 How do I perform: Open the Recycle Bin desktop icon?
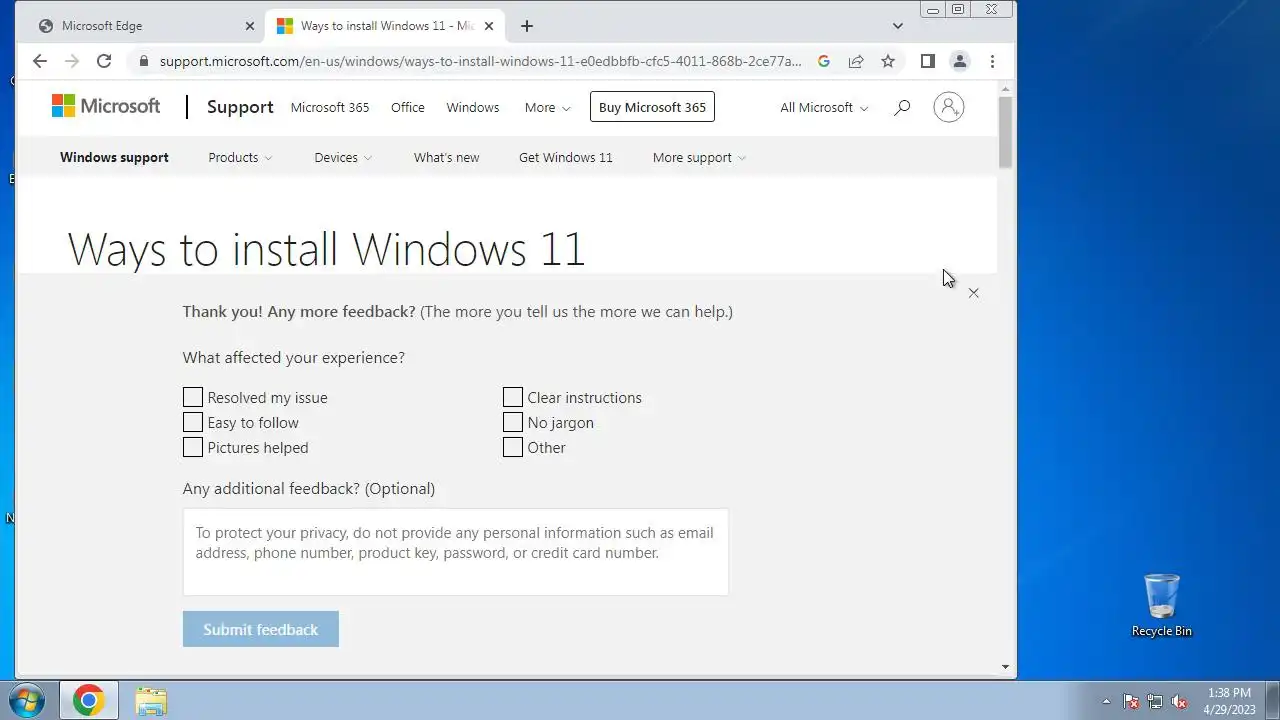tap(1161, 605)
